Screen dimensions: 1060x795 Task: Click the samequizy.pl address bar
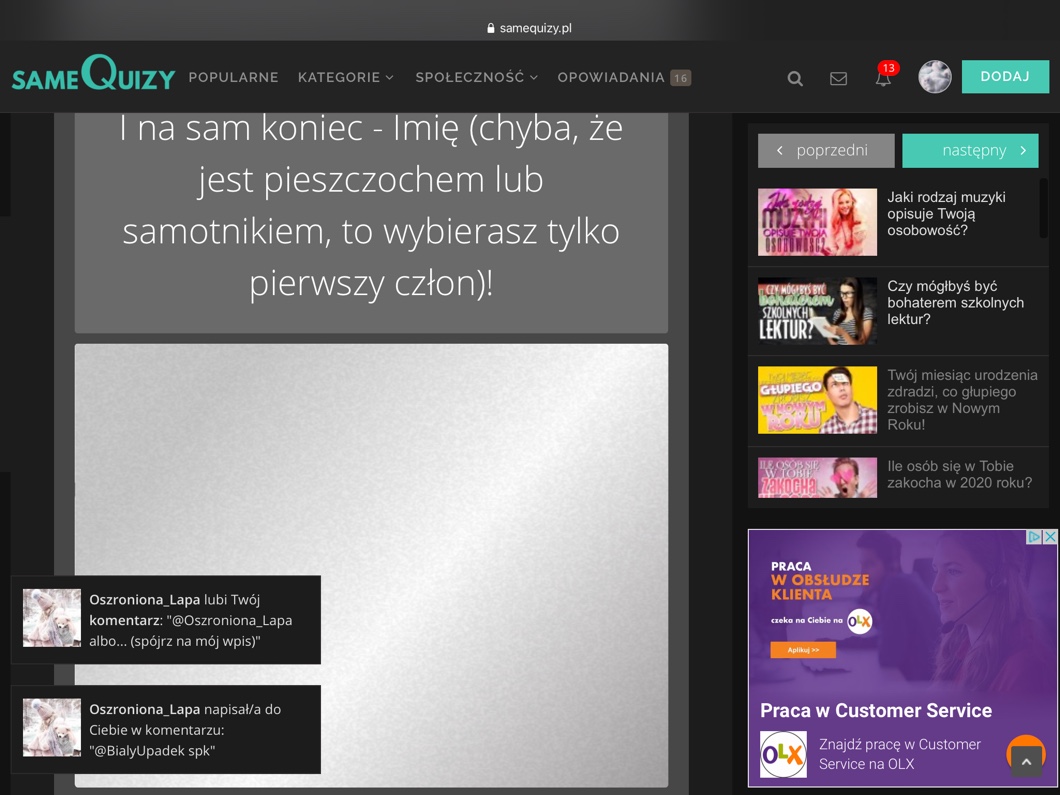(530, 28)
